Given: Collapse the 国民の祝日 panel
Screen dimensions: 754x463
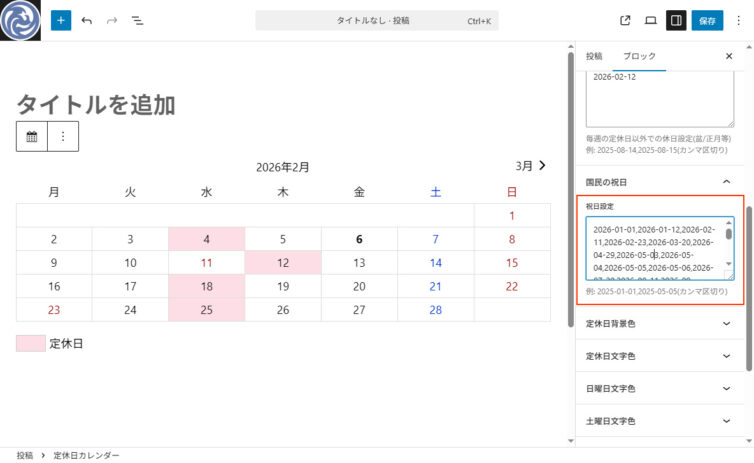Looking at the screenshot, I should point(726,182).
